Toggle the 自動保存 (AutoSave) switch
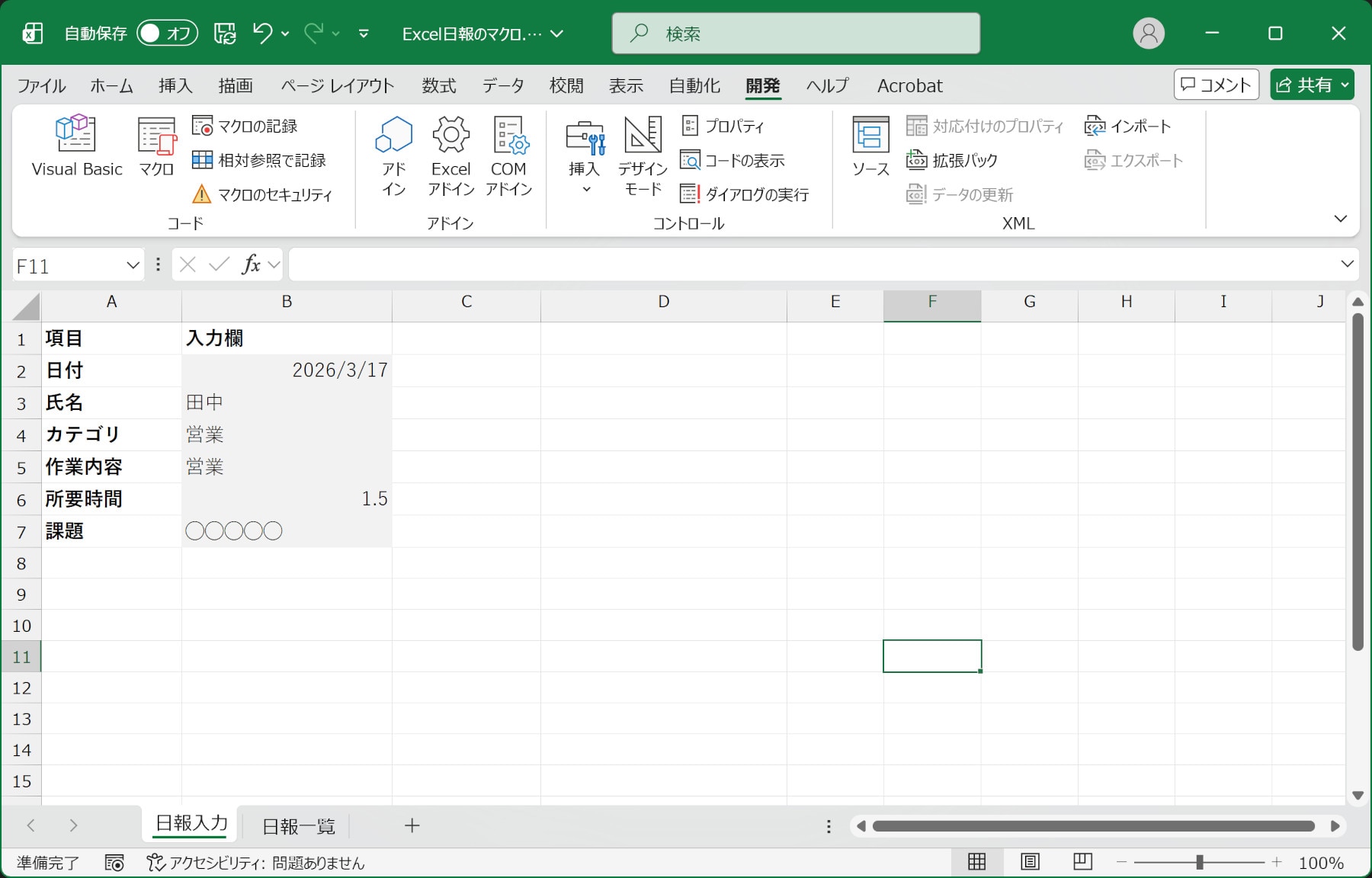This screenshot has width=1372, height=878. click(167, 34)
